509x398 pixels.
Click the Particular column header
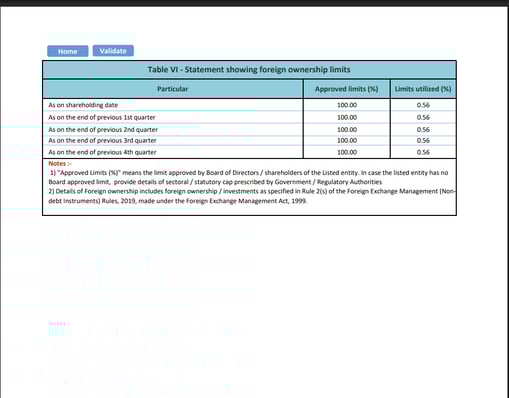coord(173,89)
